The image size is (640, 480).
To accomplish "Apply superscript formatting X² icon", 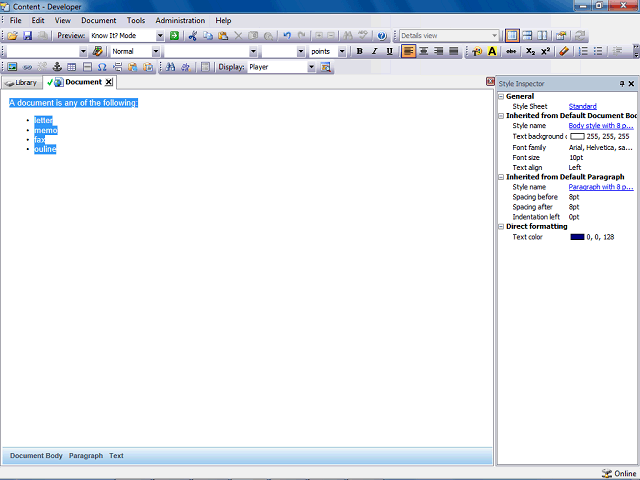I will click(x=545, y=51).
